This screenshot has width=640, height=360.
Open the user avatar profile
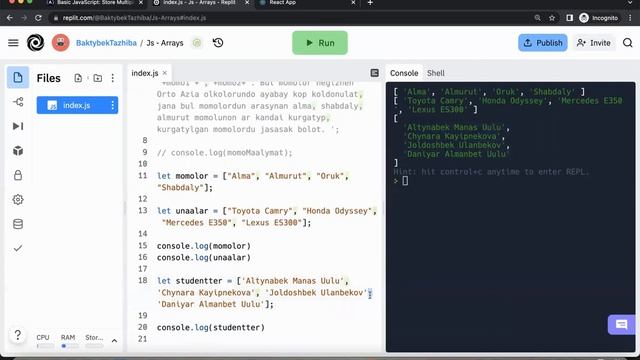click(x=60, y=43)
